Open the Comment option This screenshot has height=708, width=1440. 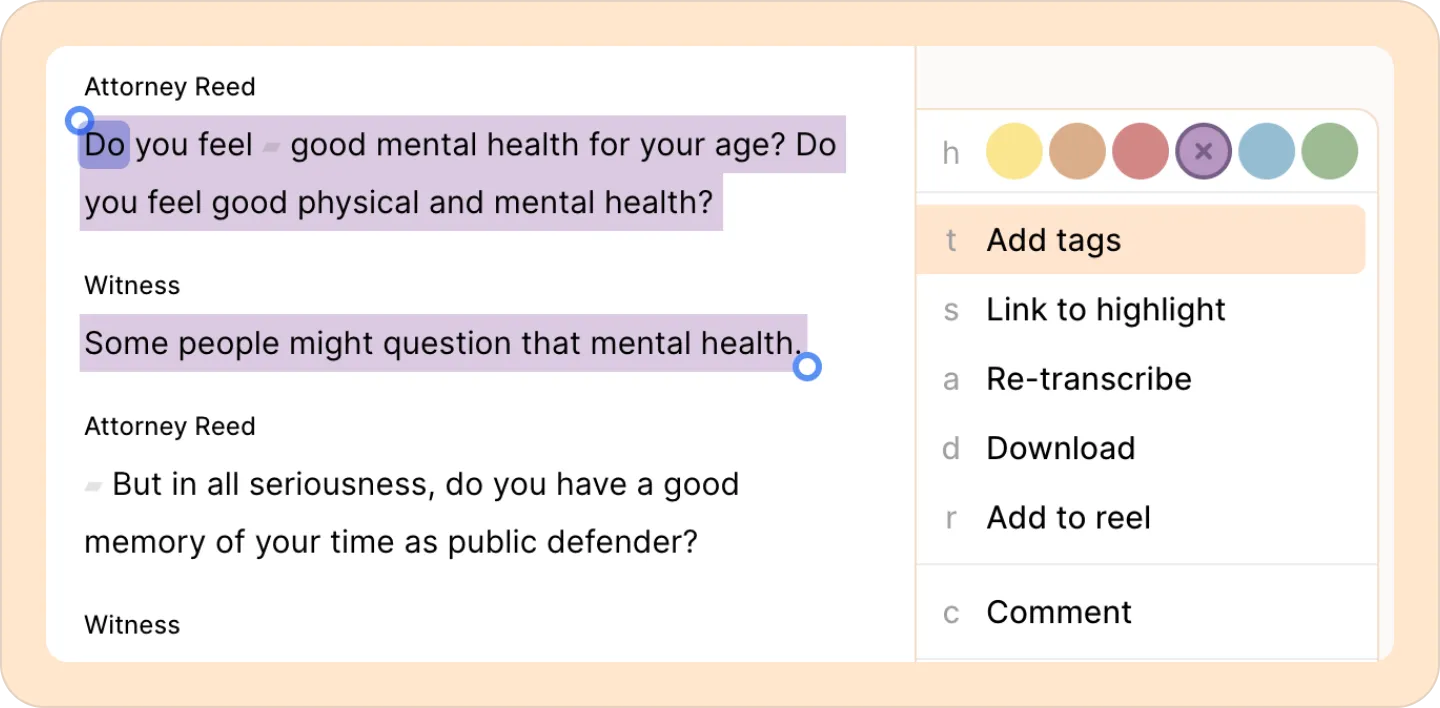coord(1058,612)
